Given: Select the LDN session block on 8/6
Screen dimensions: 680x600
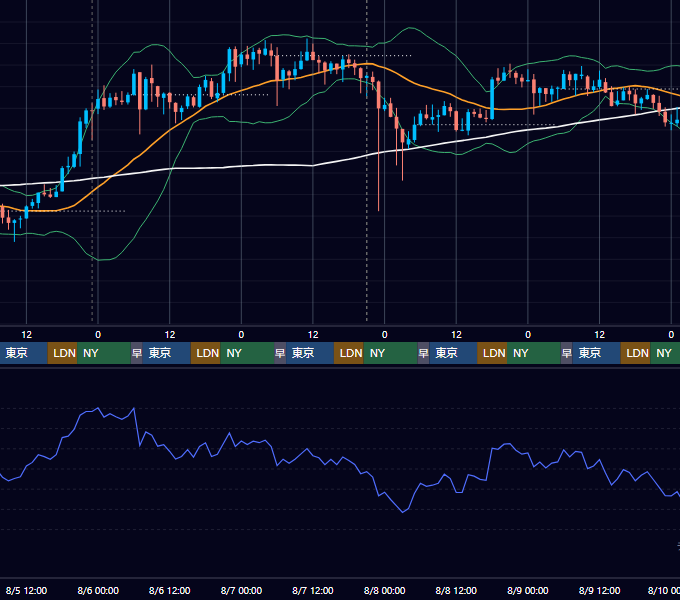Looking at the screenshot, I should (x=206, y=353).
